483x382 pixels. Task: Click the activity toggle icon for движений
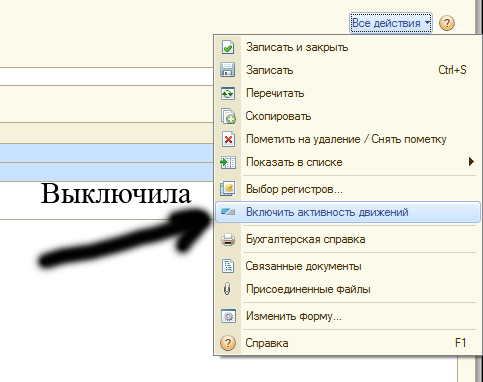point(228,212)
